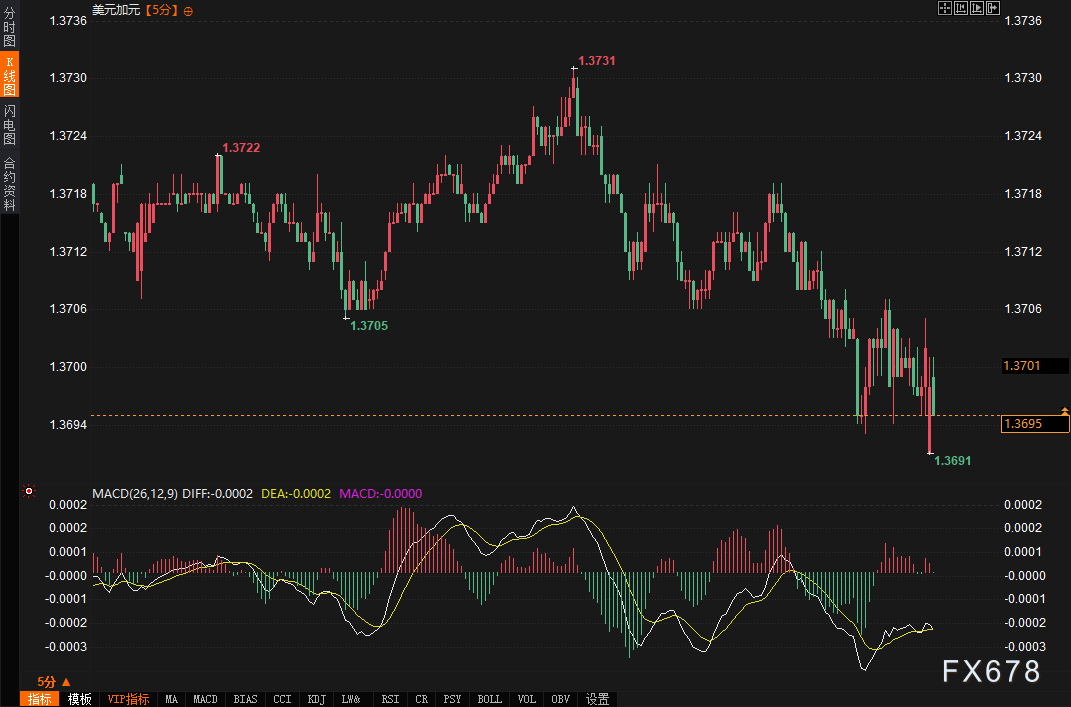
Task: Enable the BOLL indicator
Action: [489, 699]
